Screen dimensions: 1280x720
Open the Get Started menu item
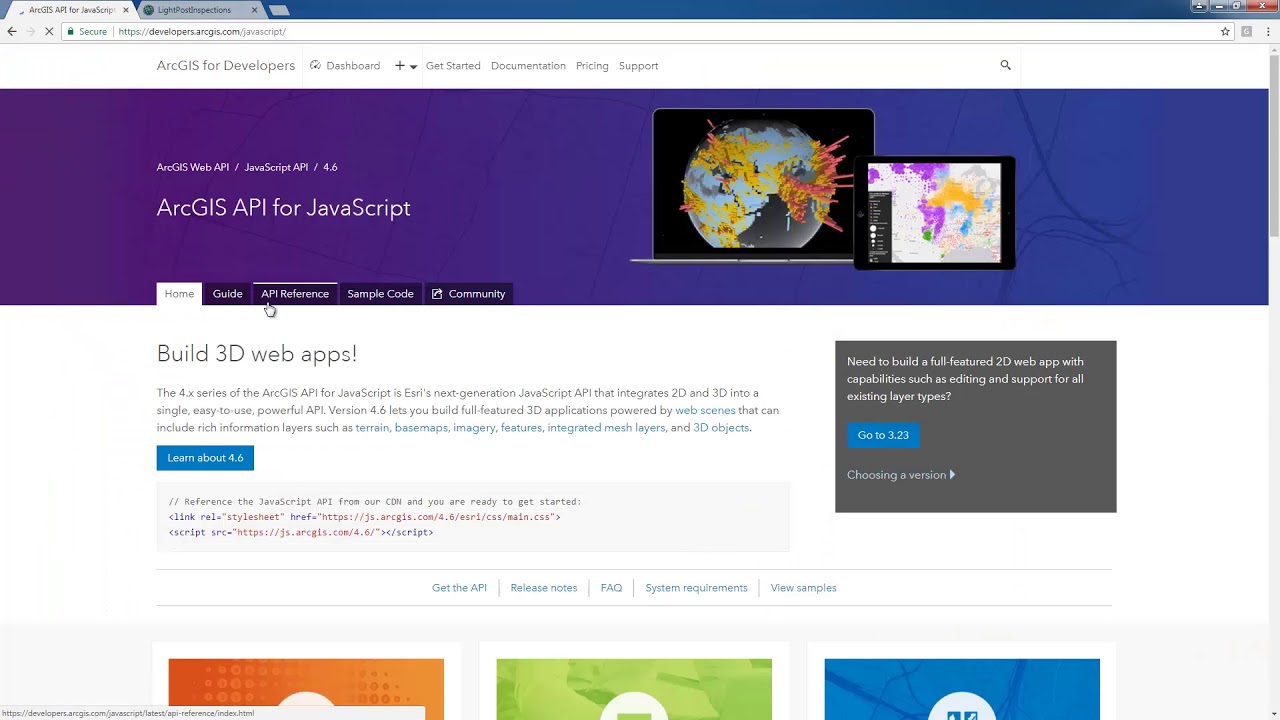click(x=453, y=66)
